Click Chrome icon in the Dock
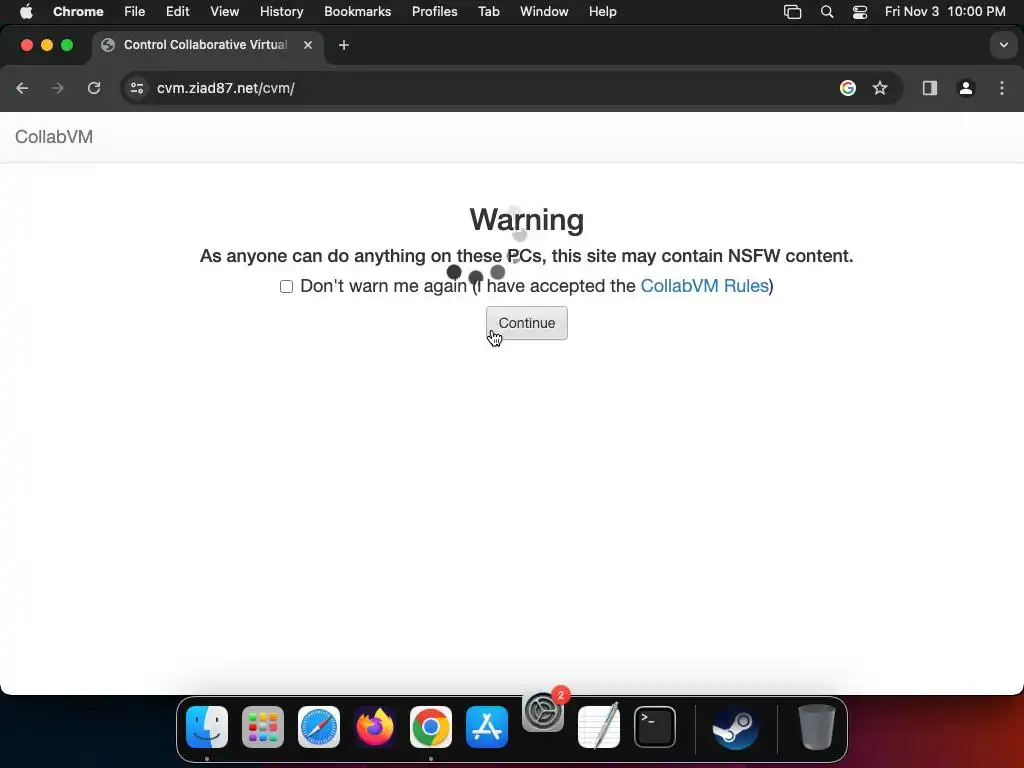 (x=431, y=727)
